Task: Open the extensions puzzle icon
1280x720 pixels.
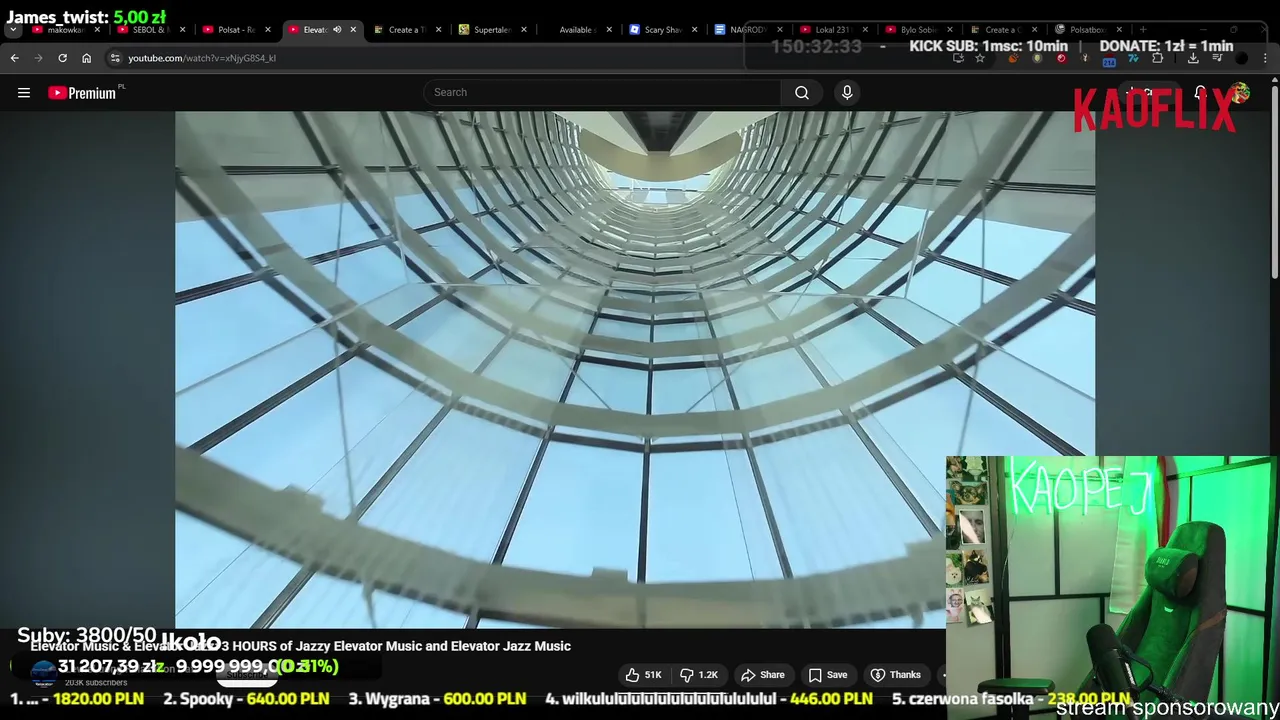Action: coord(1158,58)
